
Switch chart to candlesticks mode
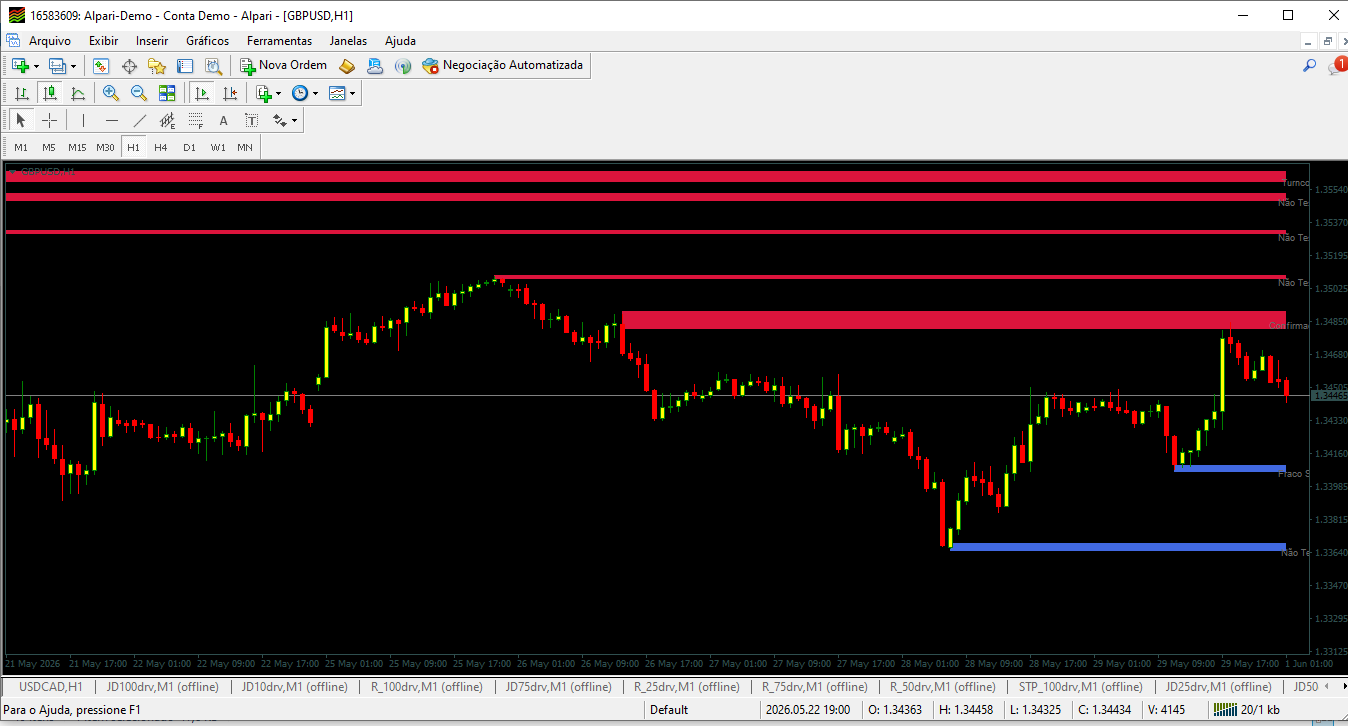tap(49, 93)
